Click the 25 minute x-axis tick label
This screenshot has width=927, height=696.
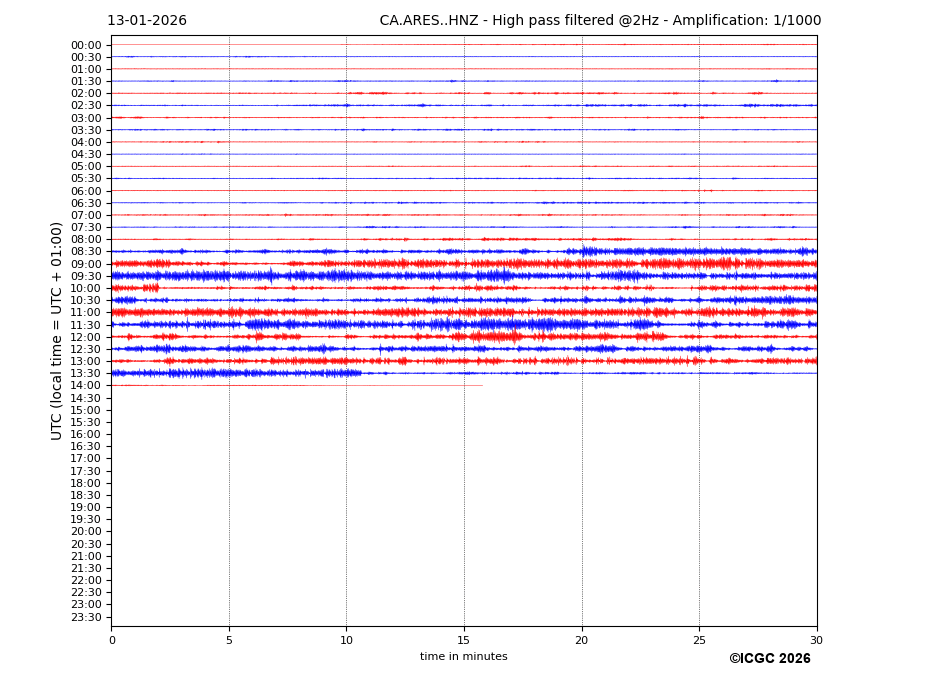[x=699, y=640]
